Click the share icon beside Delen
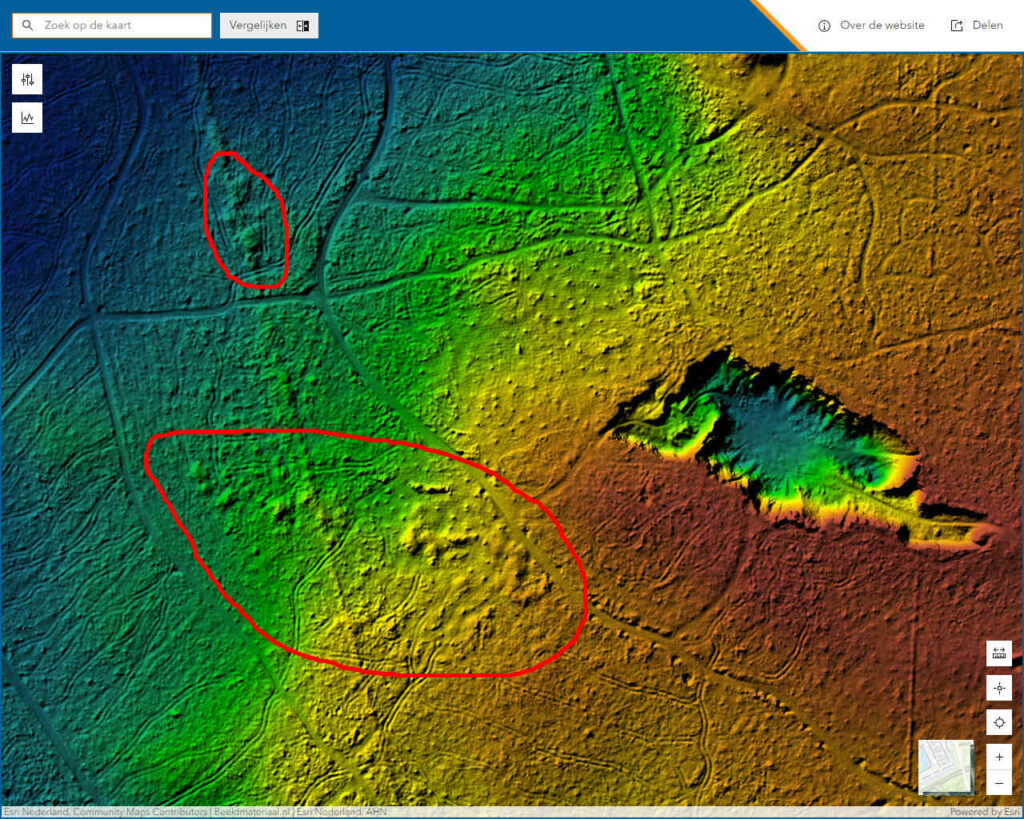 [956, 26]
